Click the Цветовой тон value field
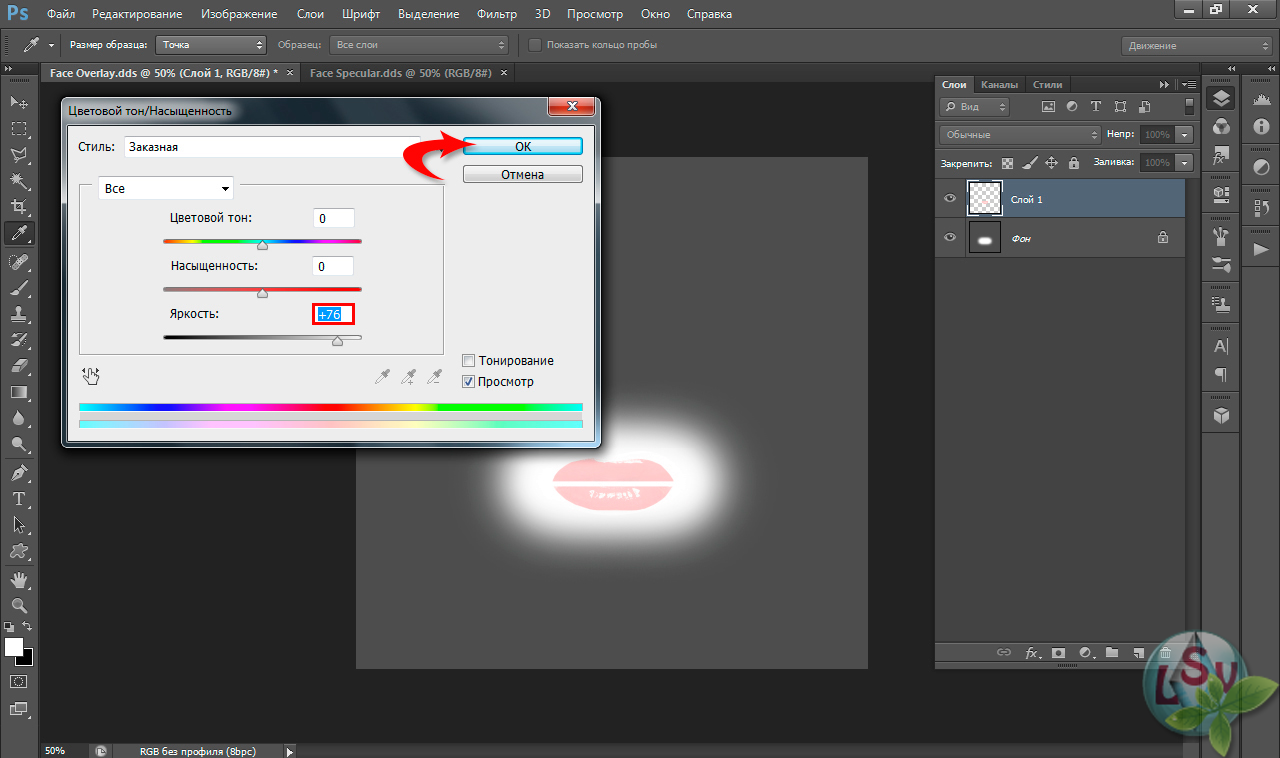 click(x=333, y=218)
